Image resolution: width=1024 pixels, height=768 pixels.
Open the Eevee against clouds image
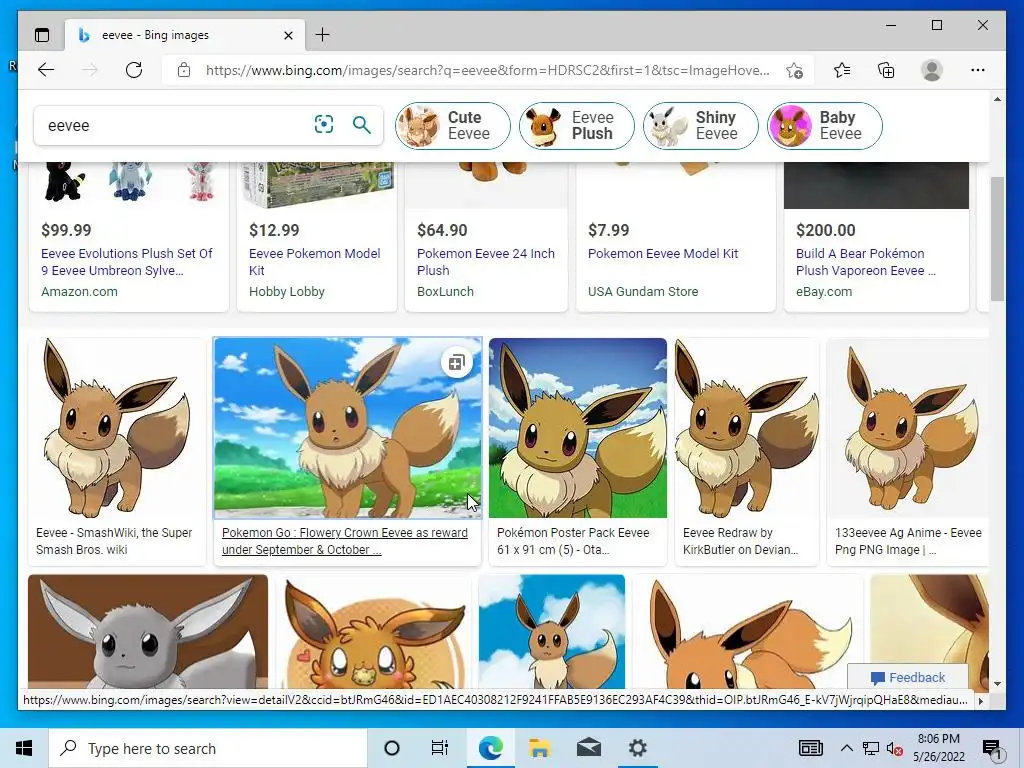pos(551,632)
